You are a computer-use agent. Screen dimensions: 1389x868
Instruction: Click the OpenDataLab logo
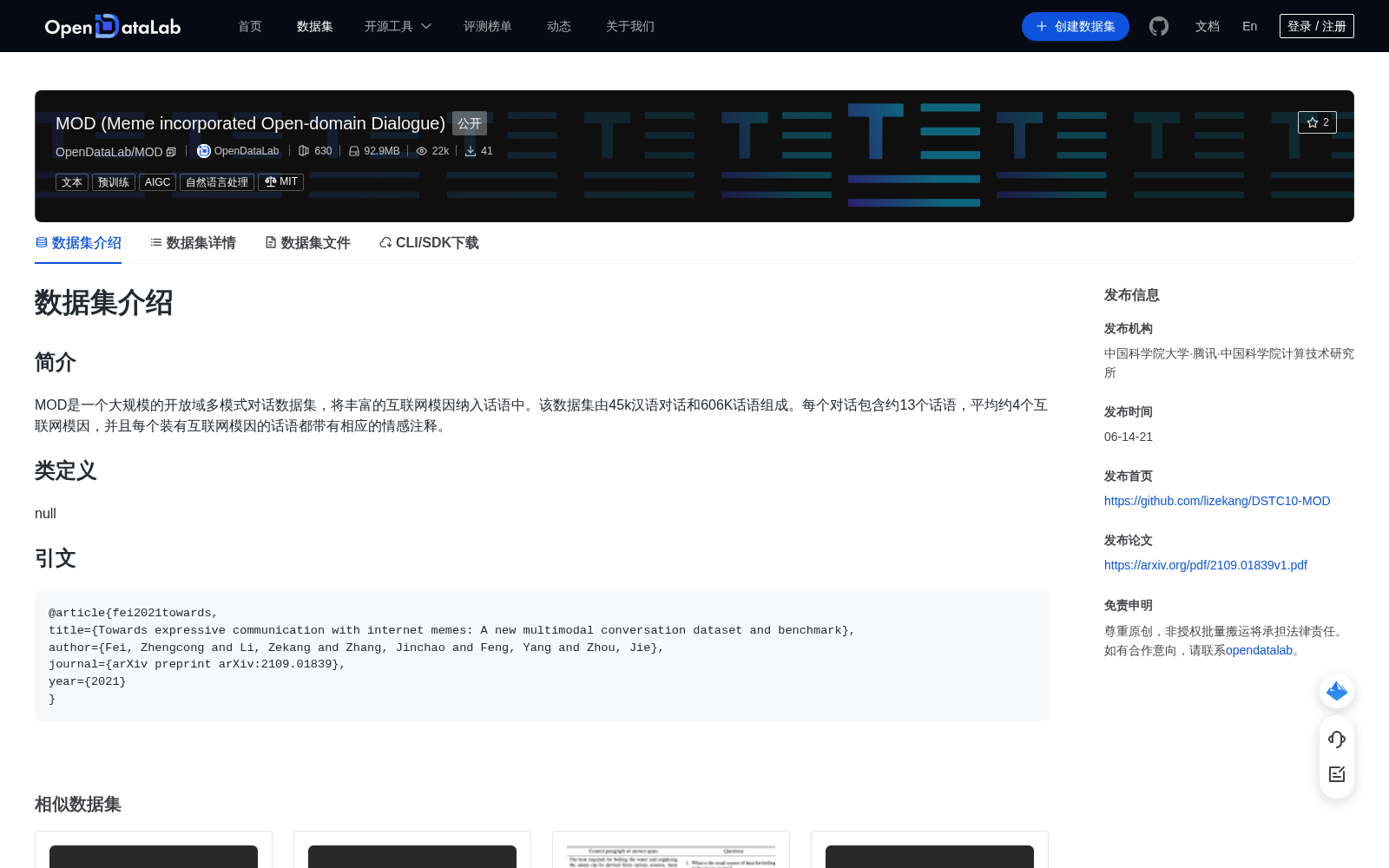click(113, 26)
